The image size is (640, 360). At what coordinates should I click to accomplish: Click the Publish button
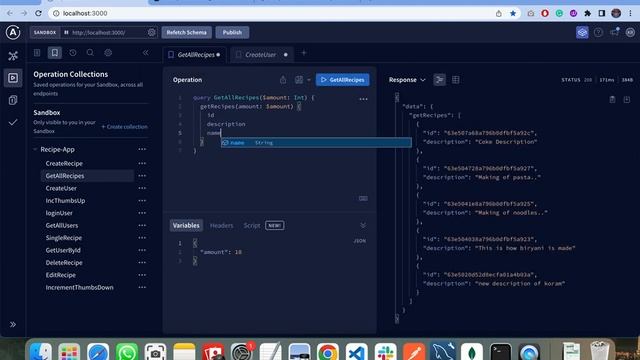232,32
